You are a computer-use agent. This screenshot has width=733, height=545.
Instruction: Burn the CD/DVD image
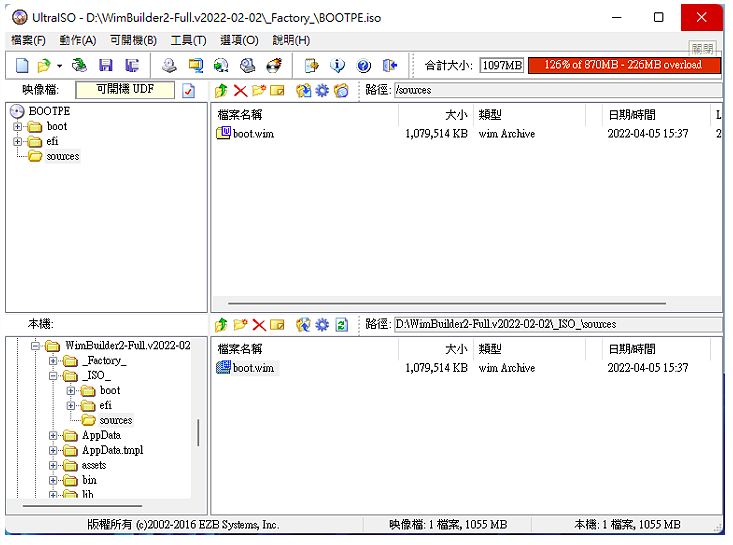coord(274,65)
